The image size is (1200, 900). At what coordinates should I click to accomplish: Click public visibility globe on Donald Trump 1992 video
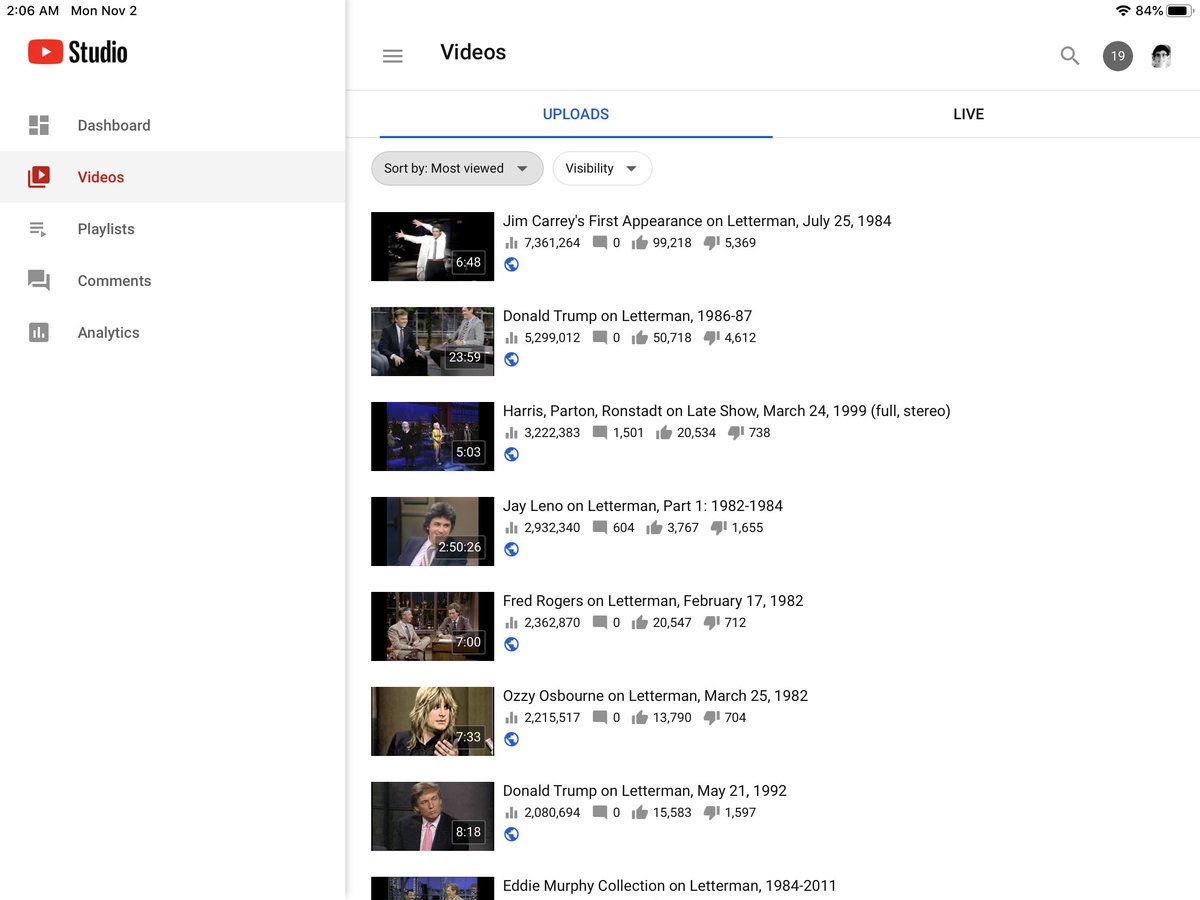tap(511, 835)
